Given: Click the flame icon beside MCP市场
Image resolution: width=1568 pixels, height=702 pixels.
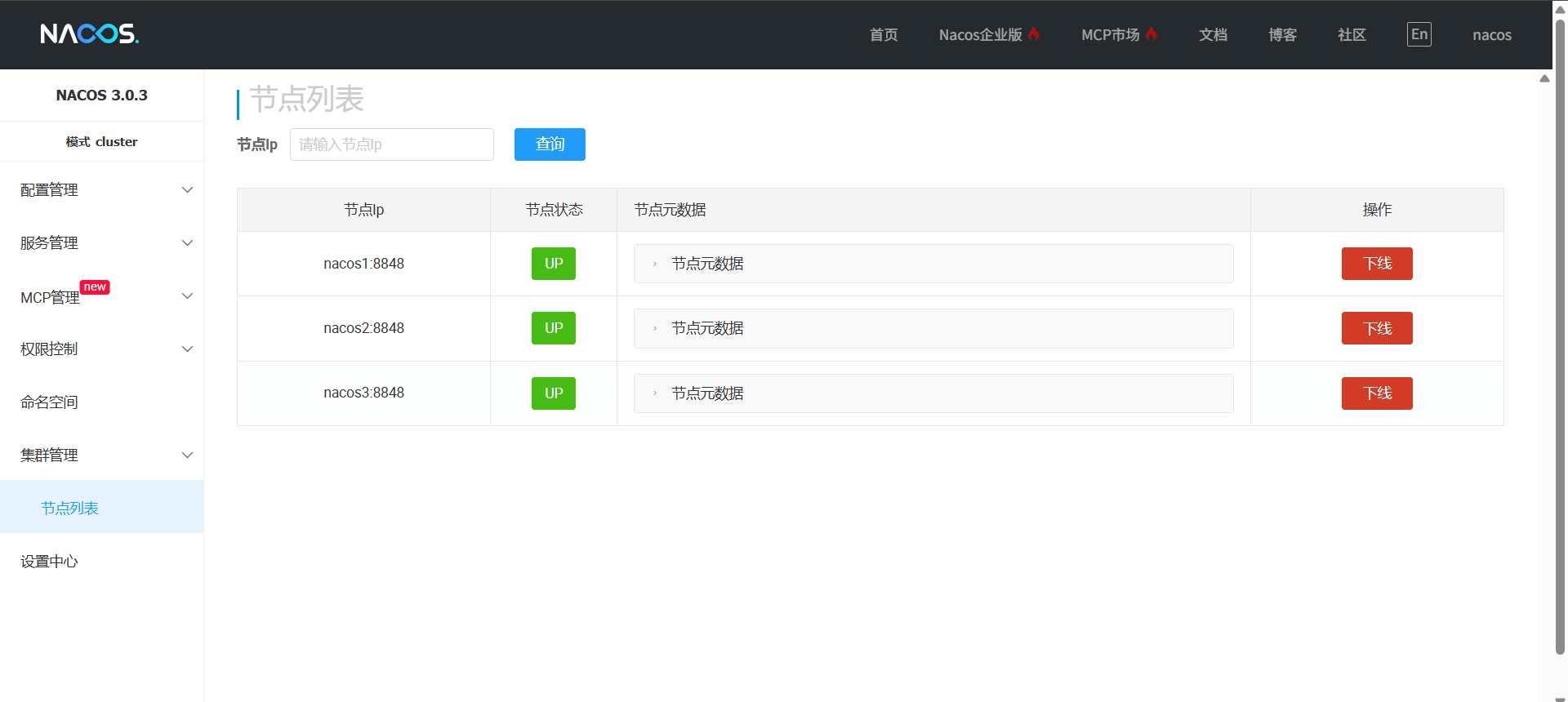Looking at the screenshot, I should [1151, 34].
